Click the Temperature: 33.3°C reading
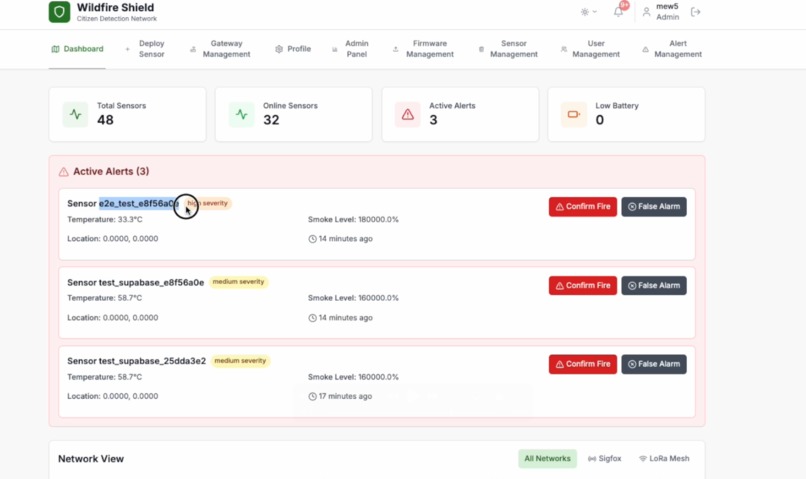The image size is (806, 479). (x=105, y=219)
